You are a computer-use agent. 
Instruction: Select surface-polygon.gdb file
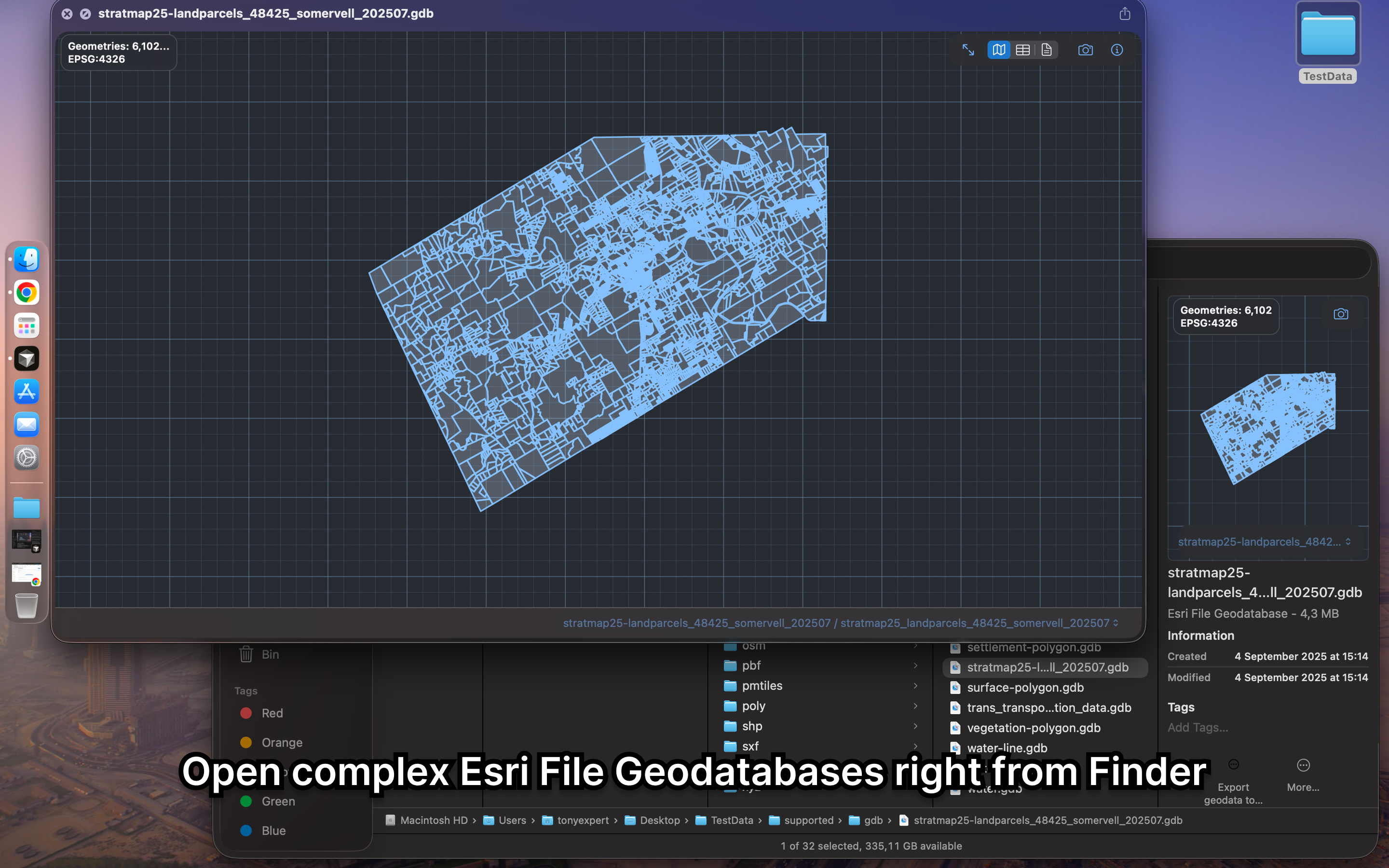coord(1025,687)
